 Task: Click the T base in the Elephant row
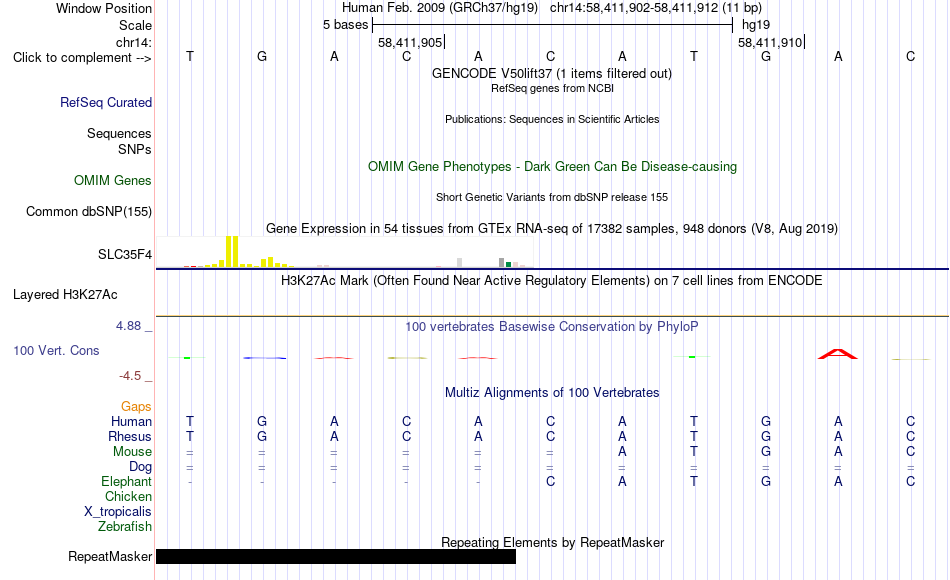click(694, 482)
